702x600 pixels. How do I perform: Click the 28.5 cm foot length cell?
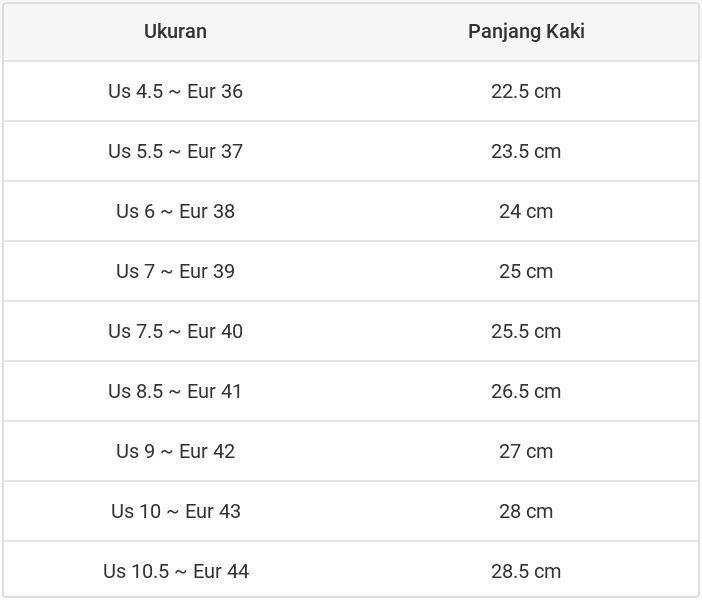(526, 571)
